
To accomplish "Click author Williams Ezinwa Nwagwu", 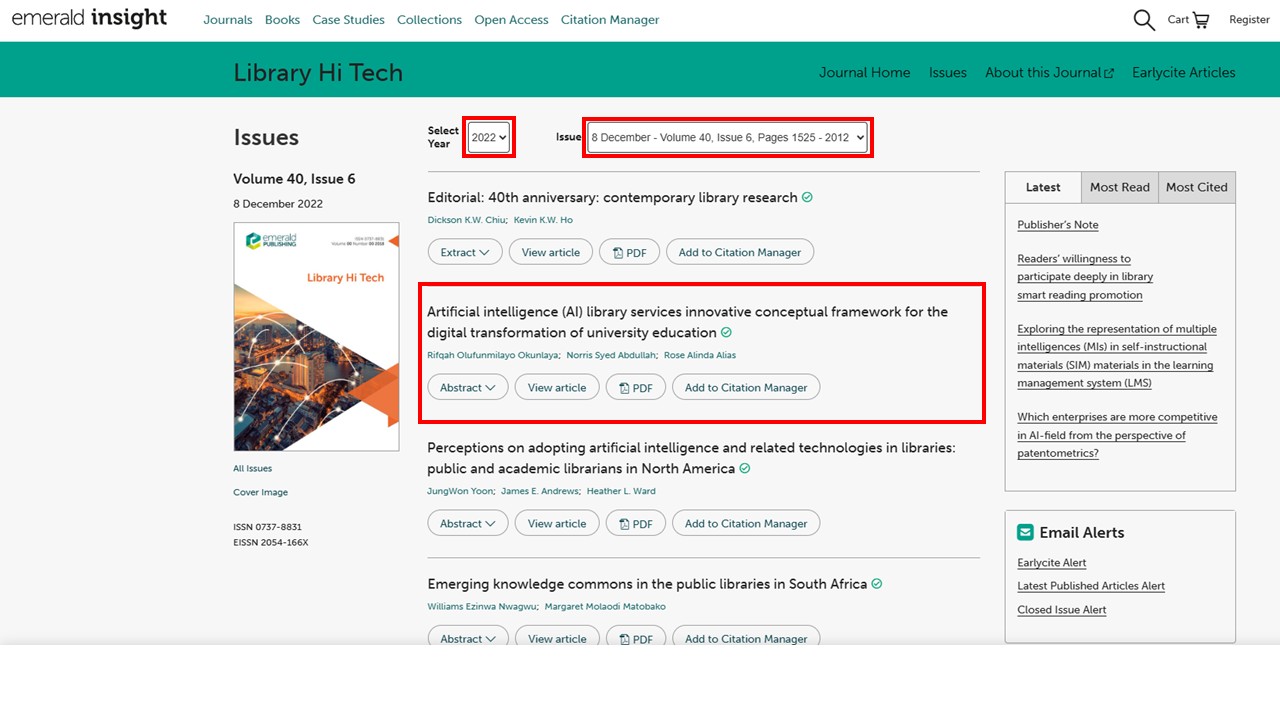I will [482, 606].
